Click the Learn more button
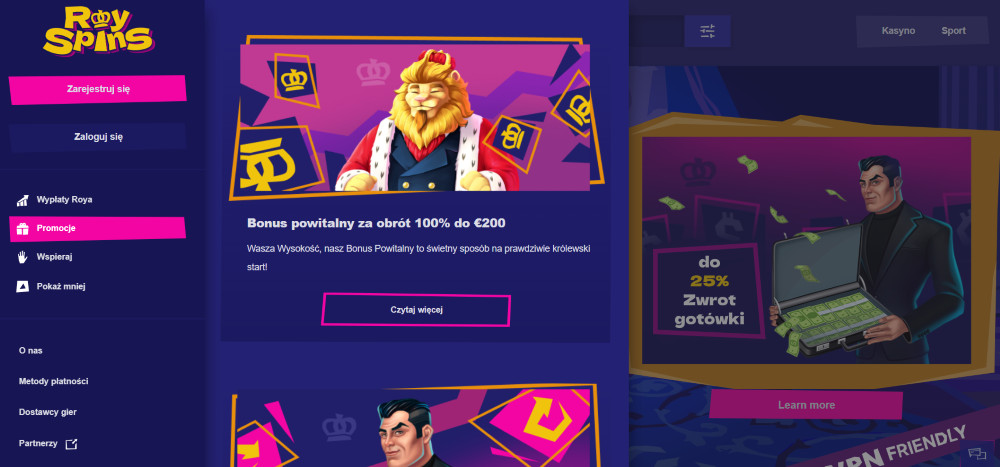Viewport: 1000px width, 467px height. (806, 405)
